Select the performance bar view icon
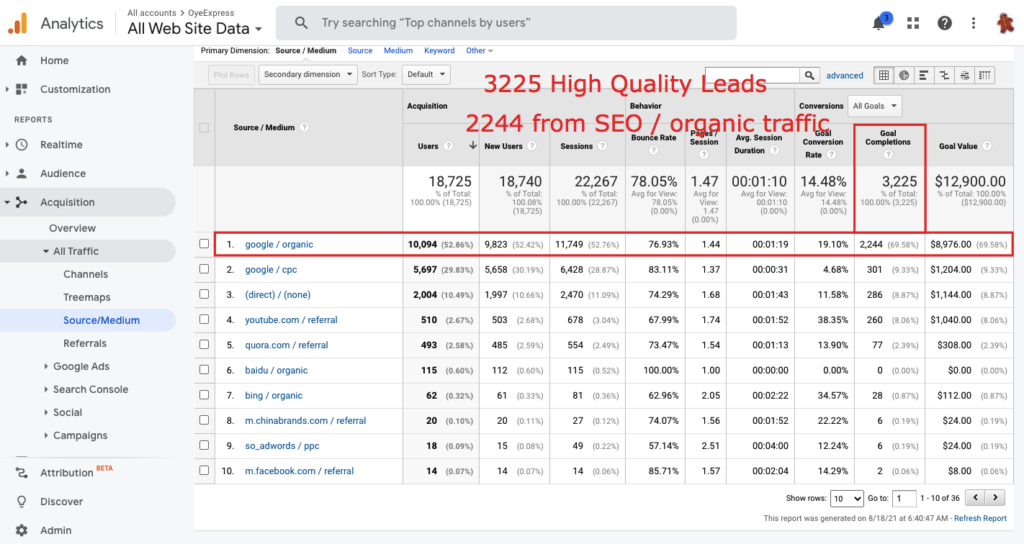This screenshot has height=544, width=1024. [x=924, y=75]
